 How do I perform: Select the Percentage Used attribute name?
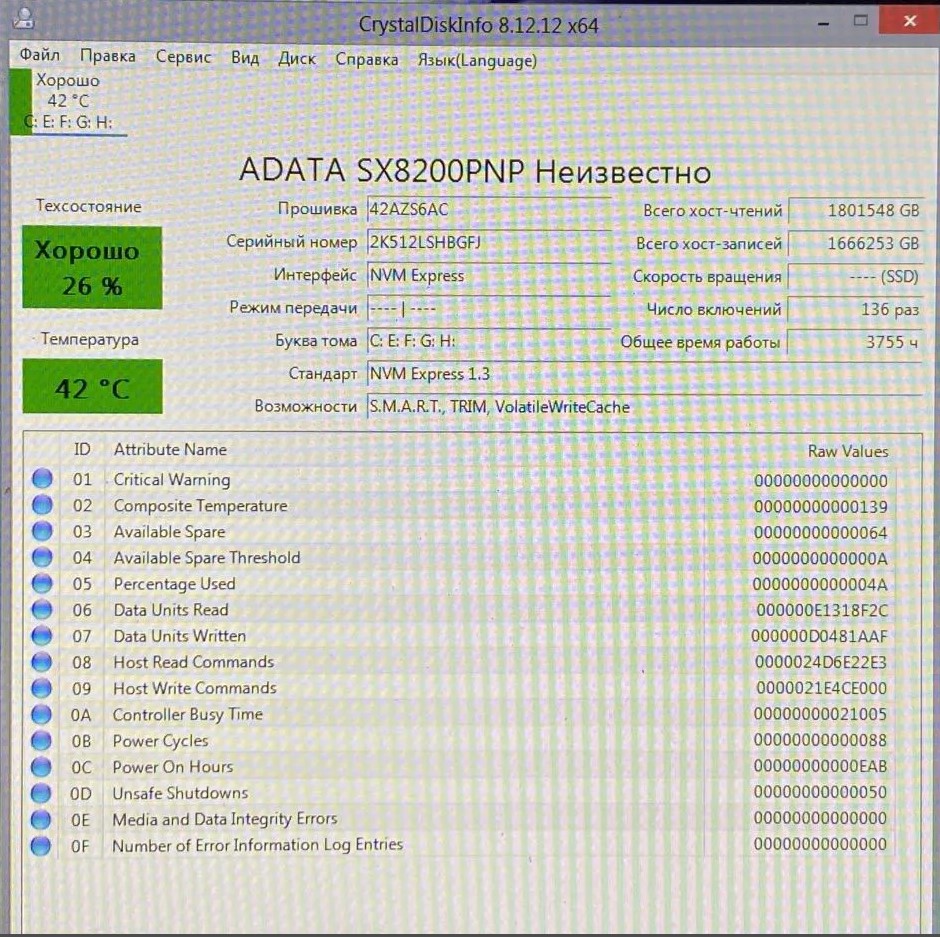pyautogui.click(x=174, y=584)
